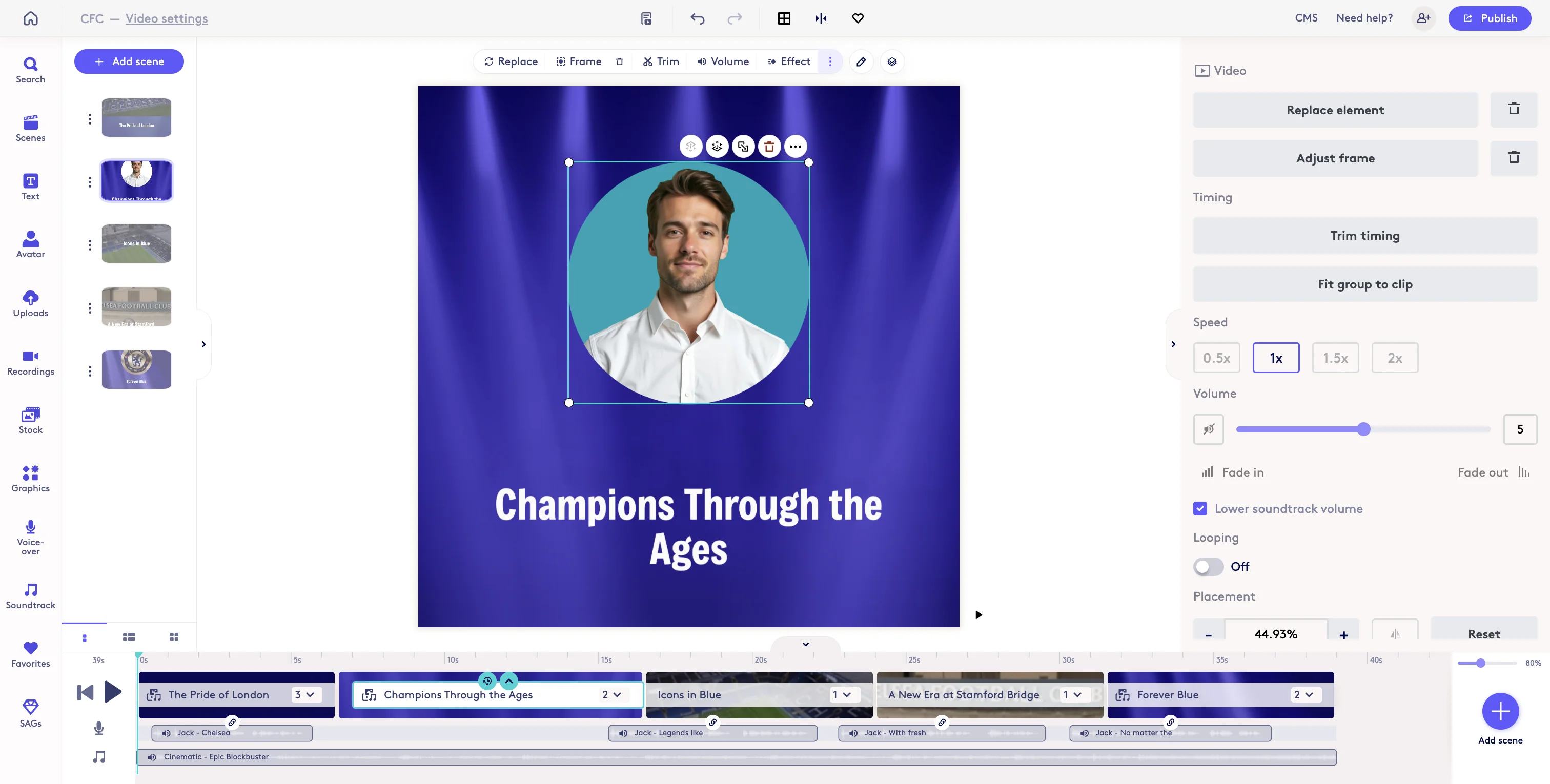Click the undo arrow in the top bar
The height and width of the screenshot is (784, 1550).
click(698, 18)
